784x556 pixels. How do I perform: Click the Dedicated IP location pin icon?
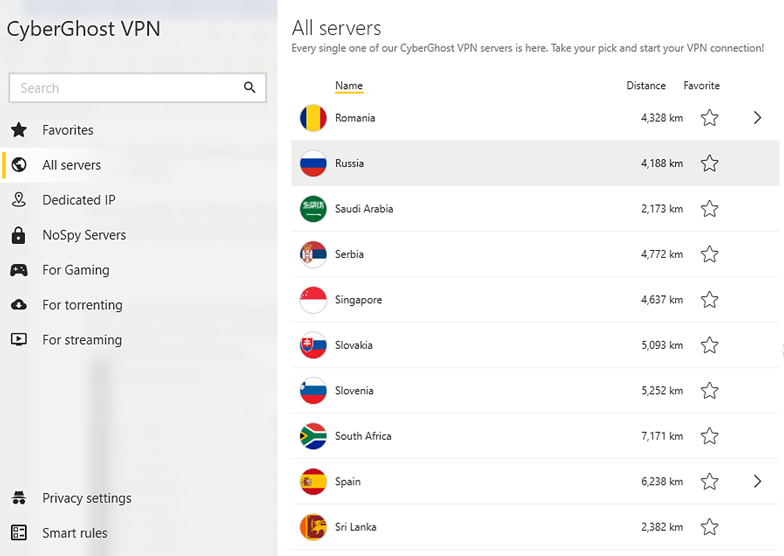pos(18,200)
